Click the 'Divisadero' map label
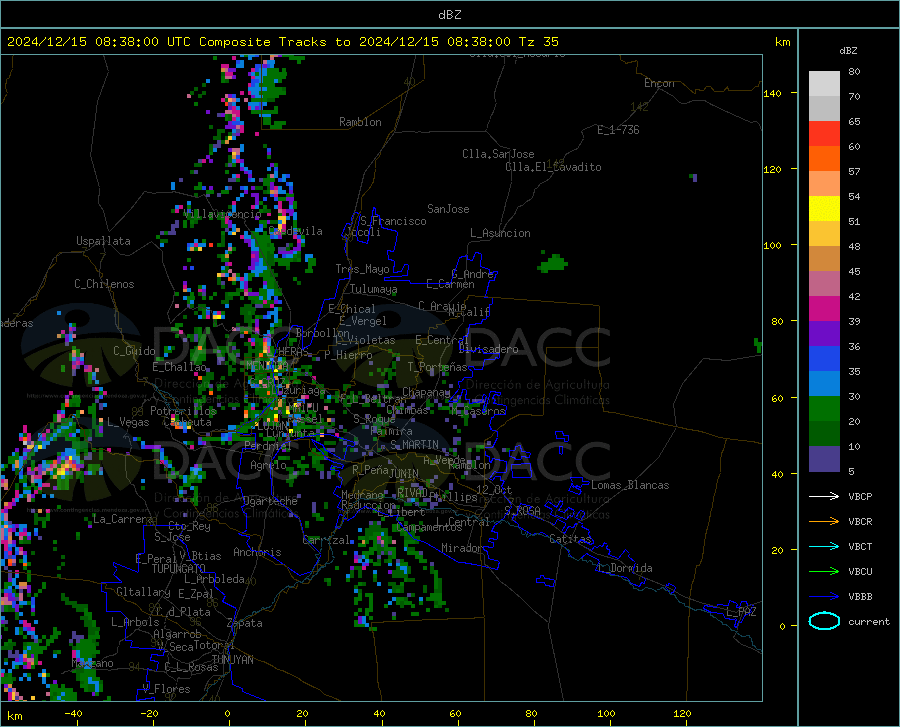The width and height of the screenshot is (900, 727). [488, 349]
